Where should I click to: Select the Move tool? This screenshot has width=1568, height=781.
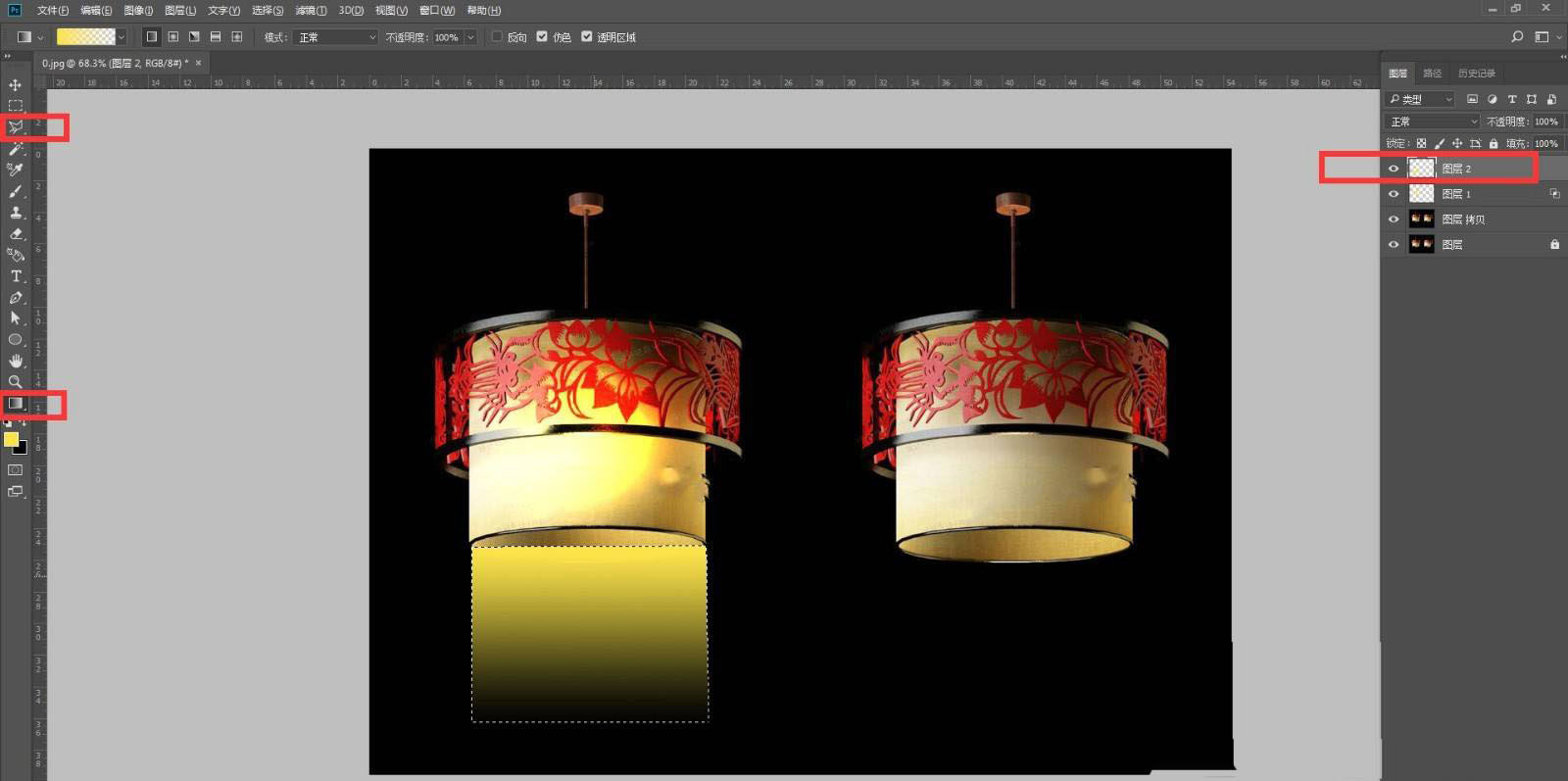click(x=15, y=85)
